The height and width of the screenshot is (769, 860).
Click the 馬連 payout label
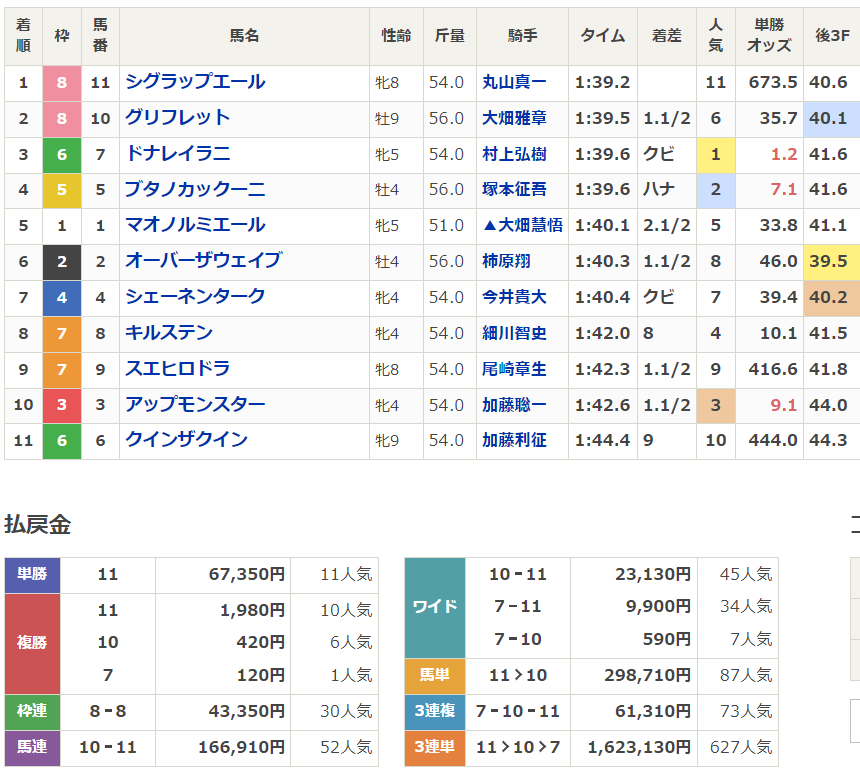32,747
